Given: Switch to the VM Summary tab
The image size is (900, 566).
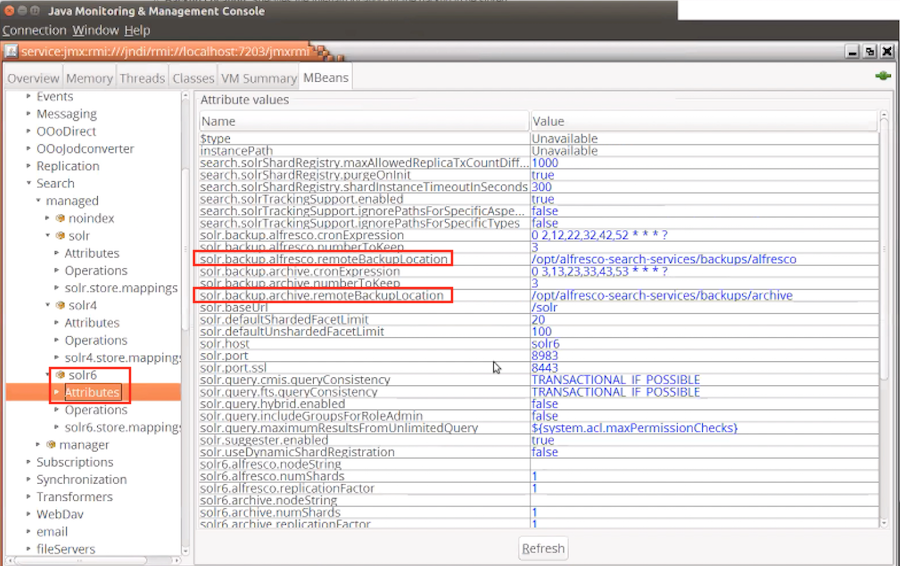Looking at the screenshot, I should (x=259, y=78).
